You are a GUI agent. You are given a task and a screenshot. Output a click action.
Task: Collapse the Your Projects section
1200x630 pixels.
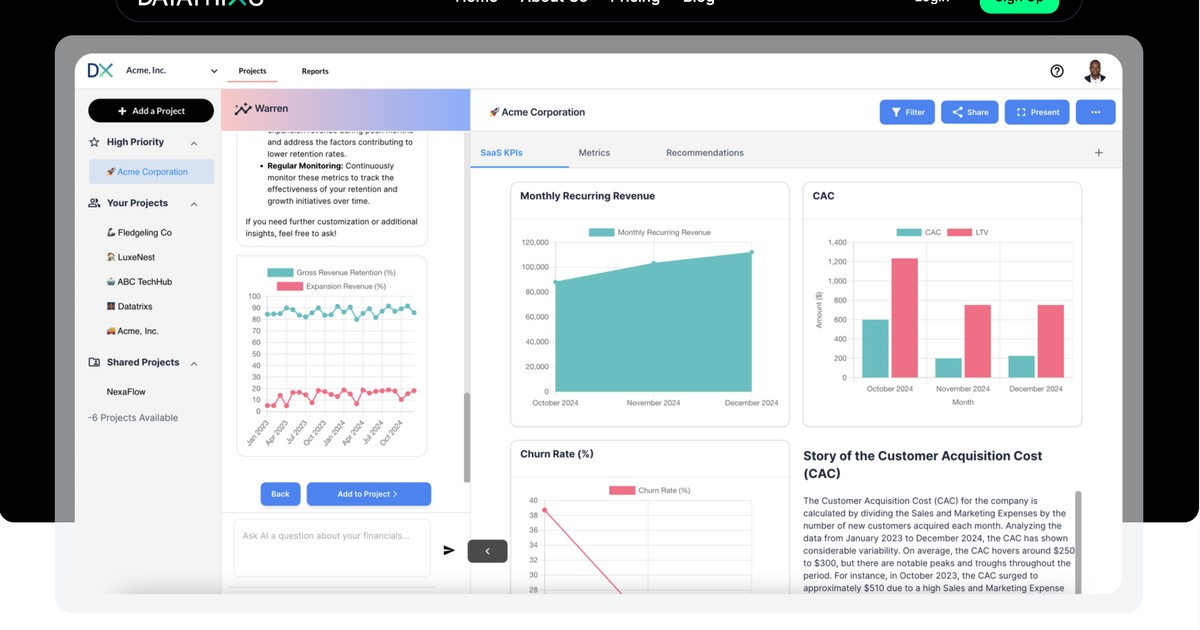click(x=194, y=204)
